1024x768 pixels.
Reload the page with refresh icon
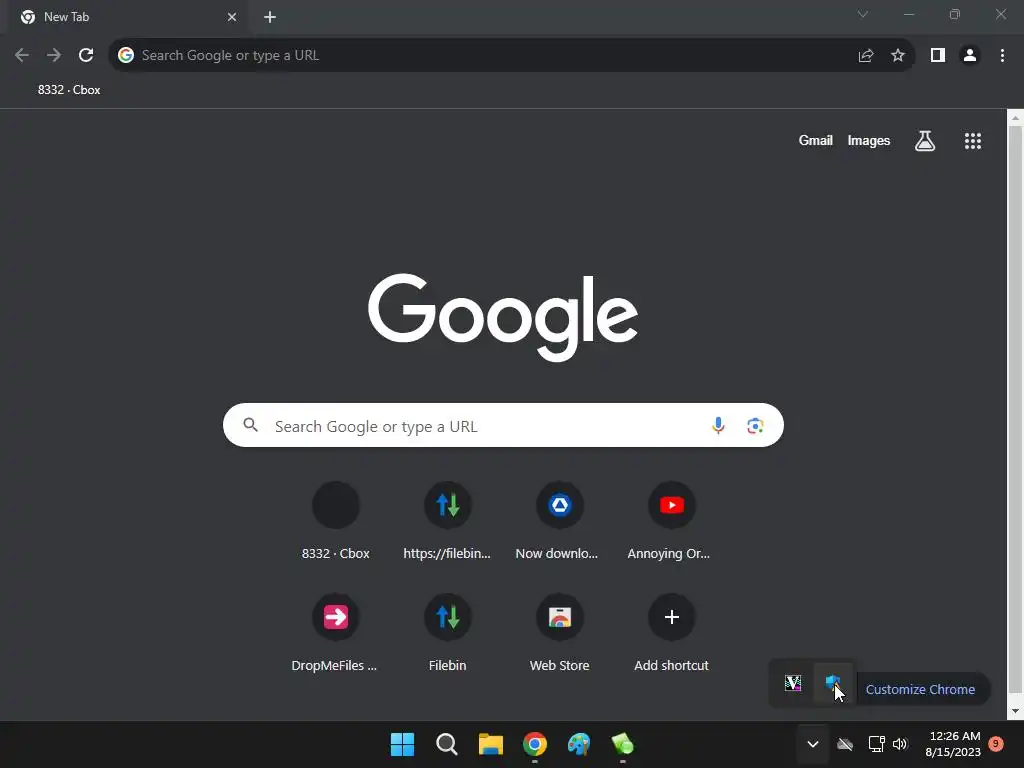(86, 56)
